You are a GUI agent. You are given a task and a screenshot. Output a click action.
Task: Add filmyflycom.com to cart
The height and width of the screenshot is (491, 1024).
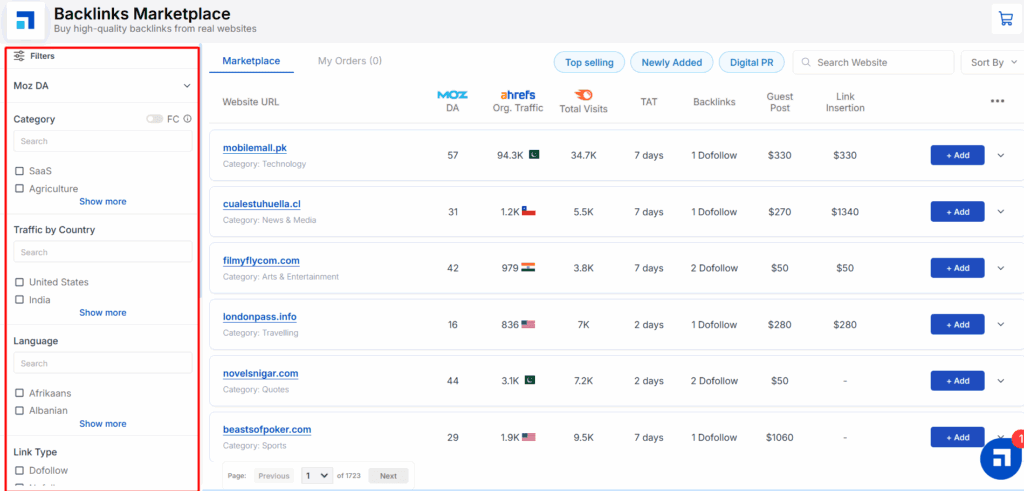tap(957, 268)
